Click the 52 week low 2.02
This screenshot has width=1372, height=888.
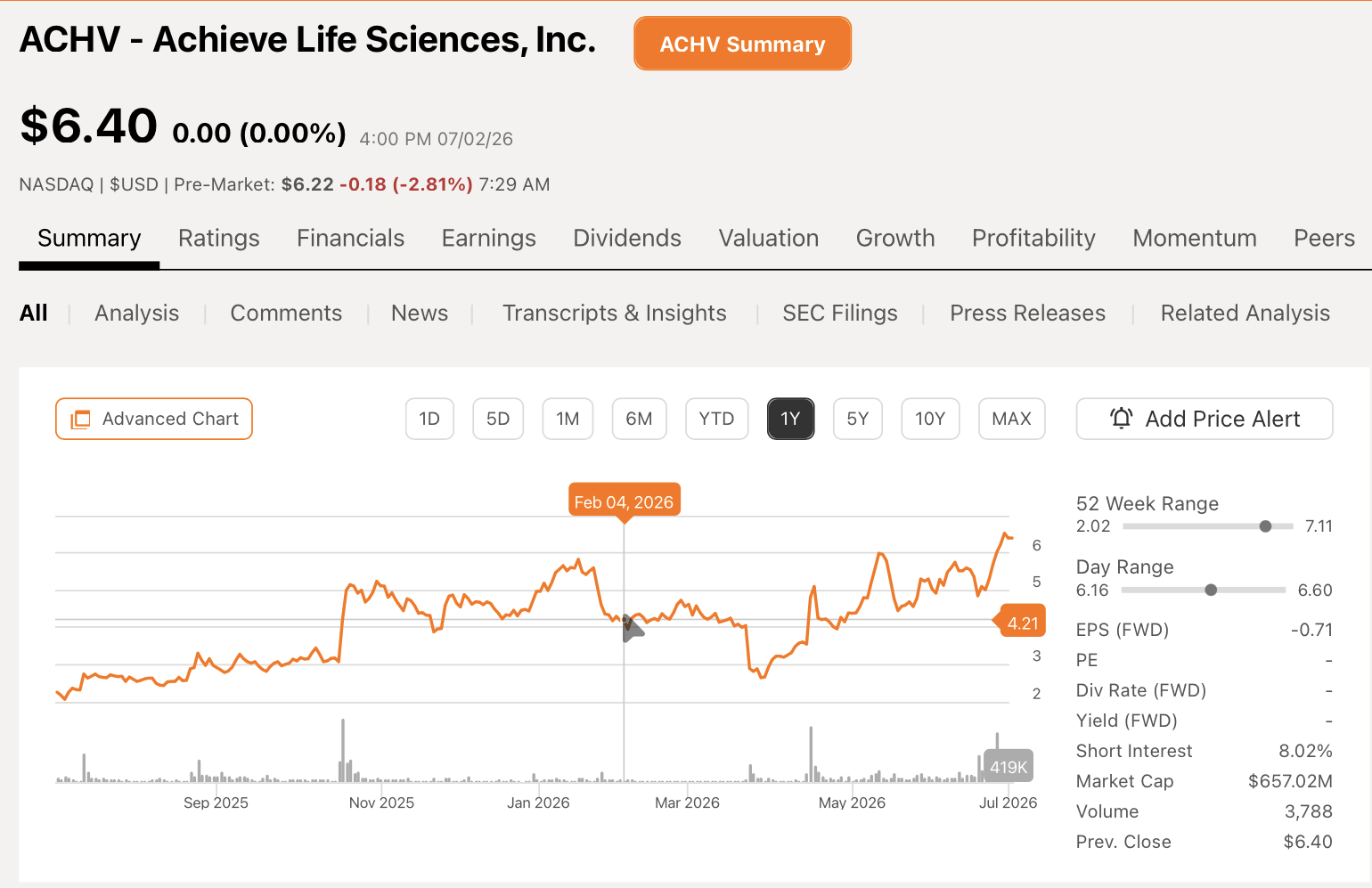point(1093,526)
